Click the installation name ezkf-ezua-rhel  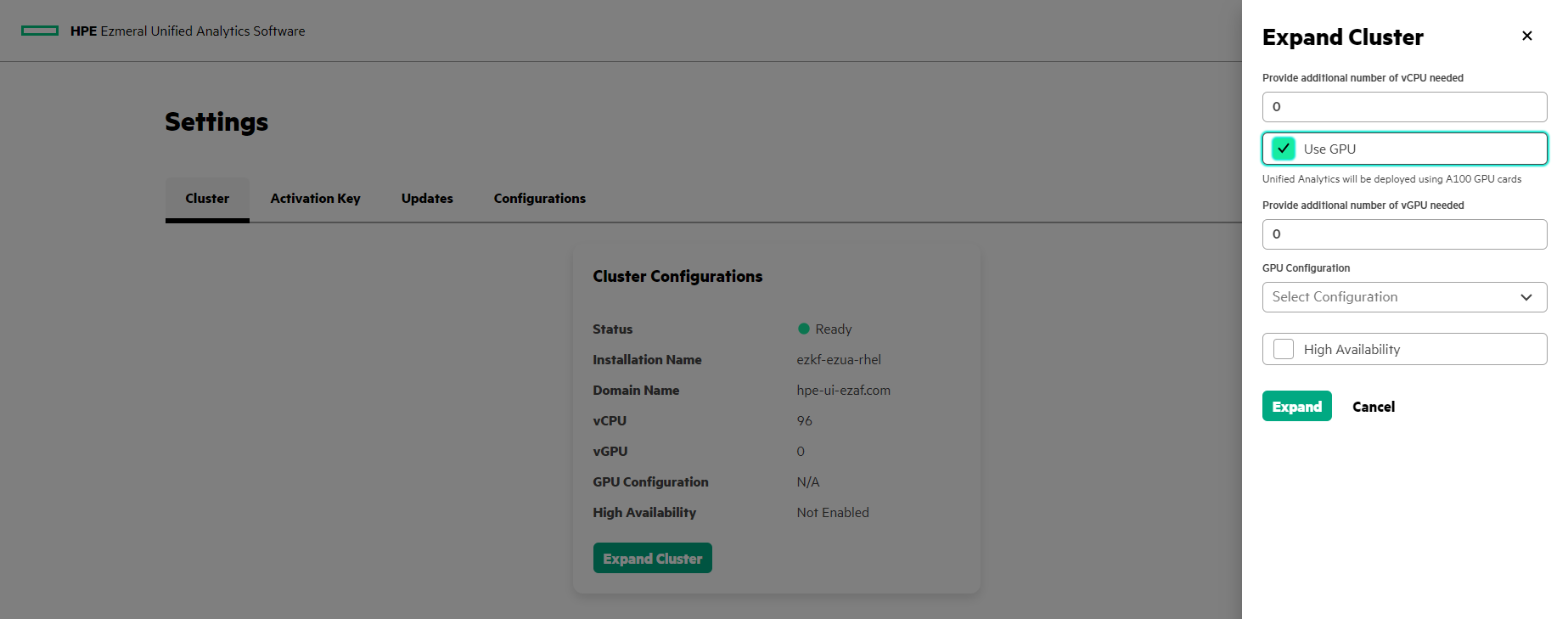coord(838,360)
